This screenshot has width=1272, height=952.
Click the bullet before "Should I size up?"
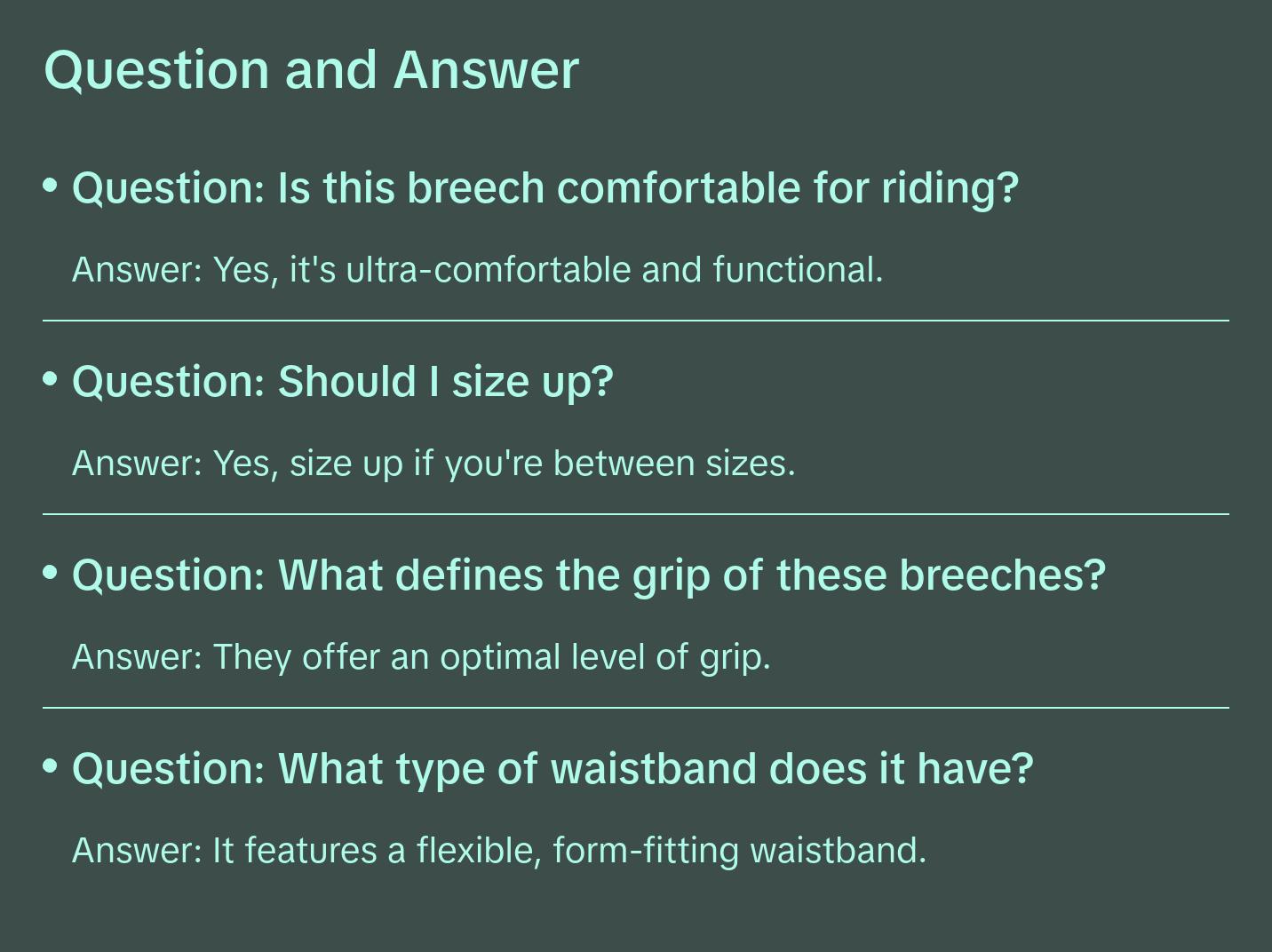(51, 379)
